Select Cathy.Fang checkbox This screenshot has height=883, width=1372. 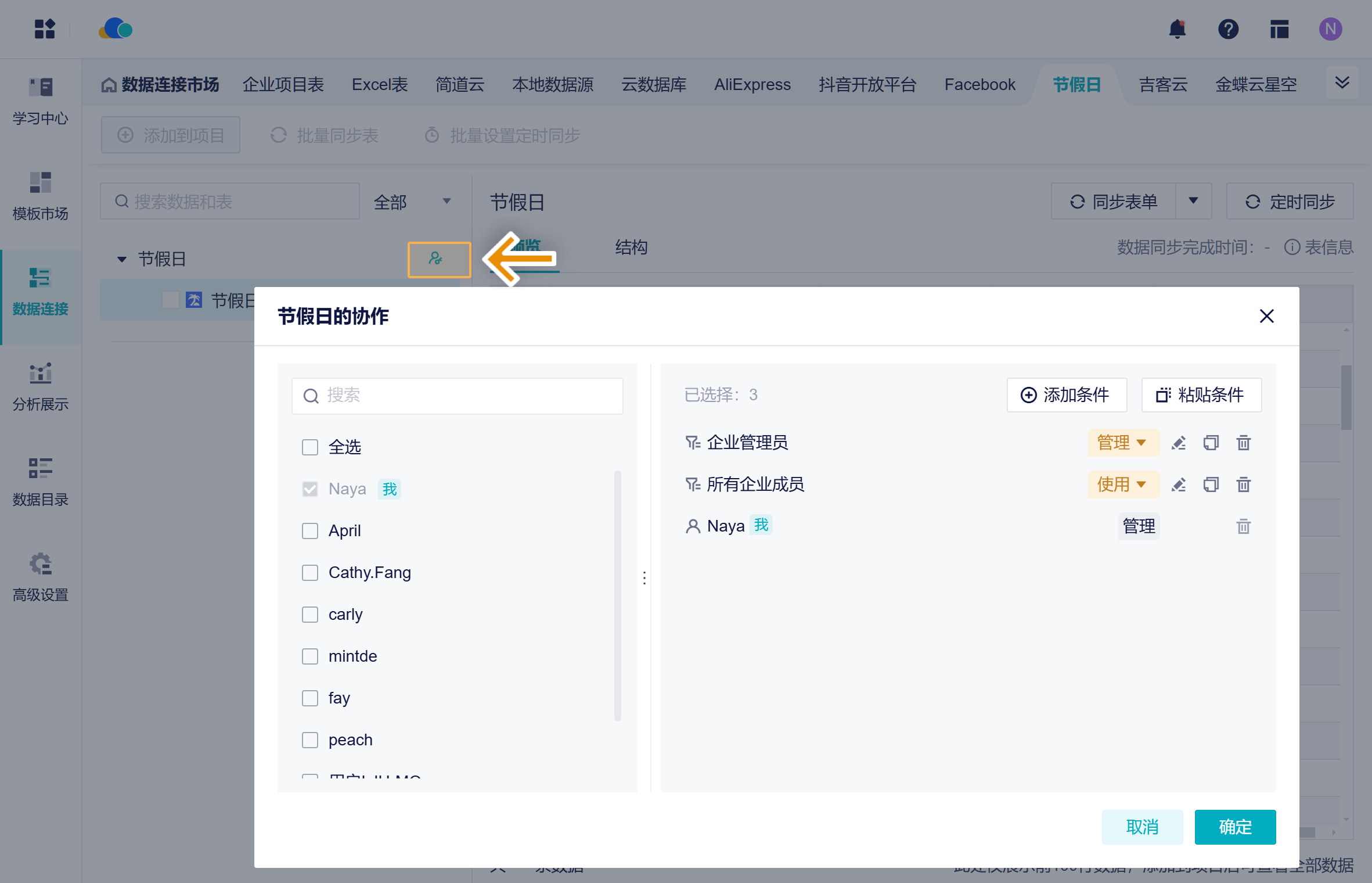point(310,573)
